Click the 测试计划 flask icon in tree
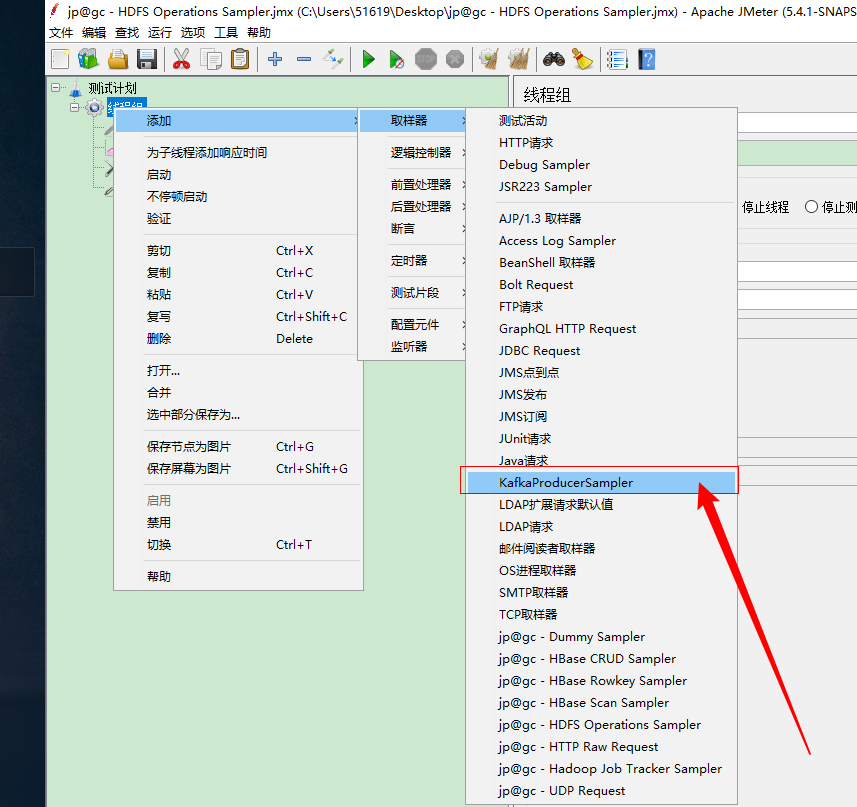Screen dimensions: 857x807 [75, 88]
